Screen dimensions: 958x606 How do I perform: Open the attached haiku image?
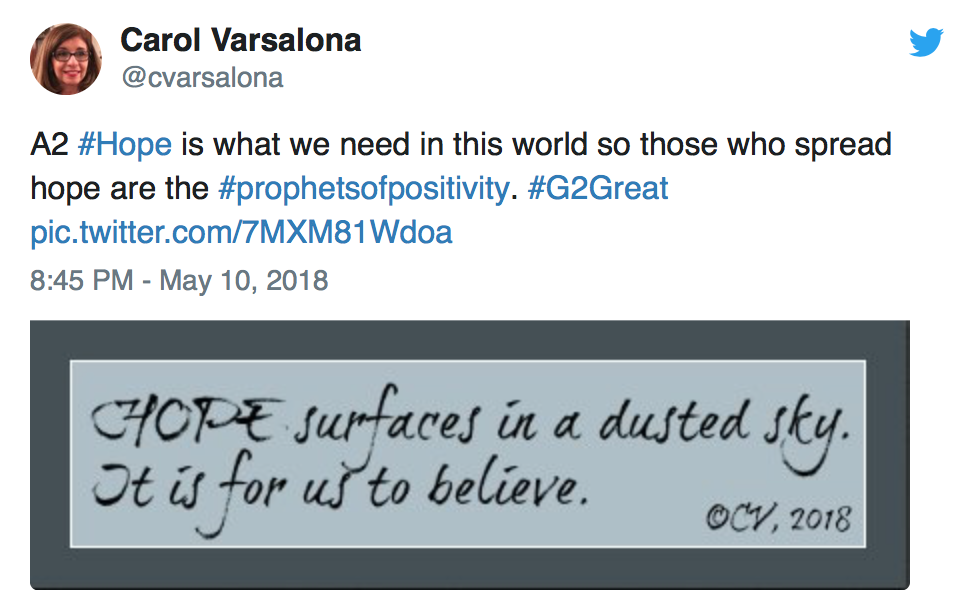pyautogui.click(x=470, y=454)
